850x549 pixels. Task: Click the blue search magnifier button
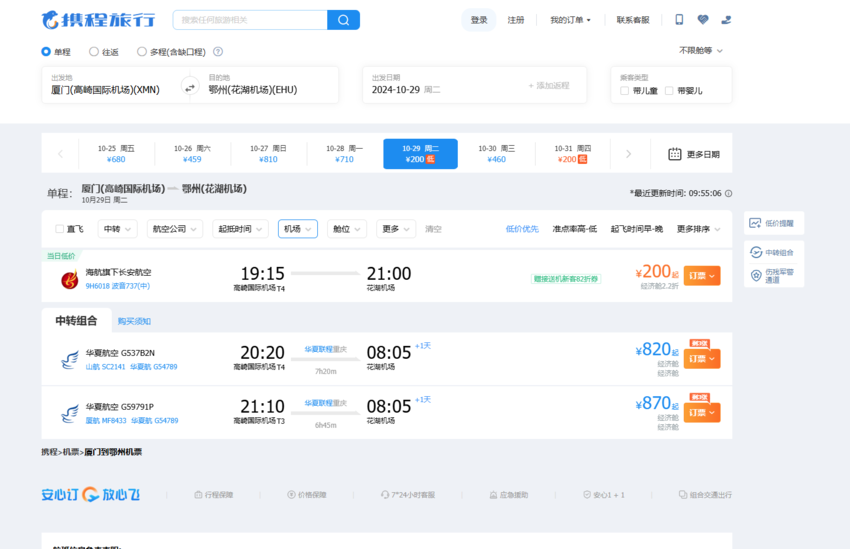(x=343, y=20)
